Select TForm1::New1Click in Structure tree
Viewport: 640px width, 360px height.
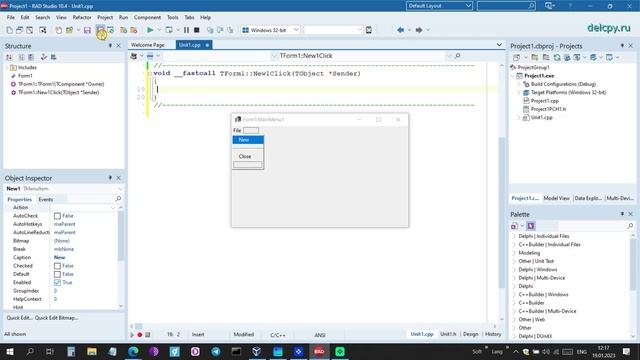[58, 93]
